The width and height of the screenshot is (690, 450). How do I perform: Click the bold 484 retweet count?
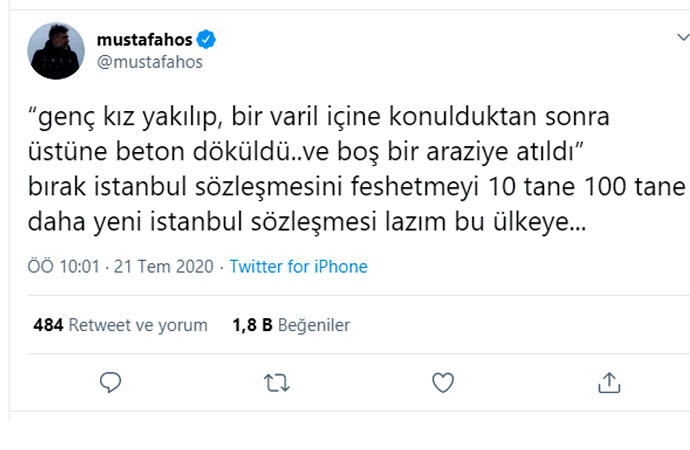click(x=48, y=325)
